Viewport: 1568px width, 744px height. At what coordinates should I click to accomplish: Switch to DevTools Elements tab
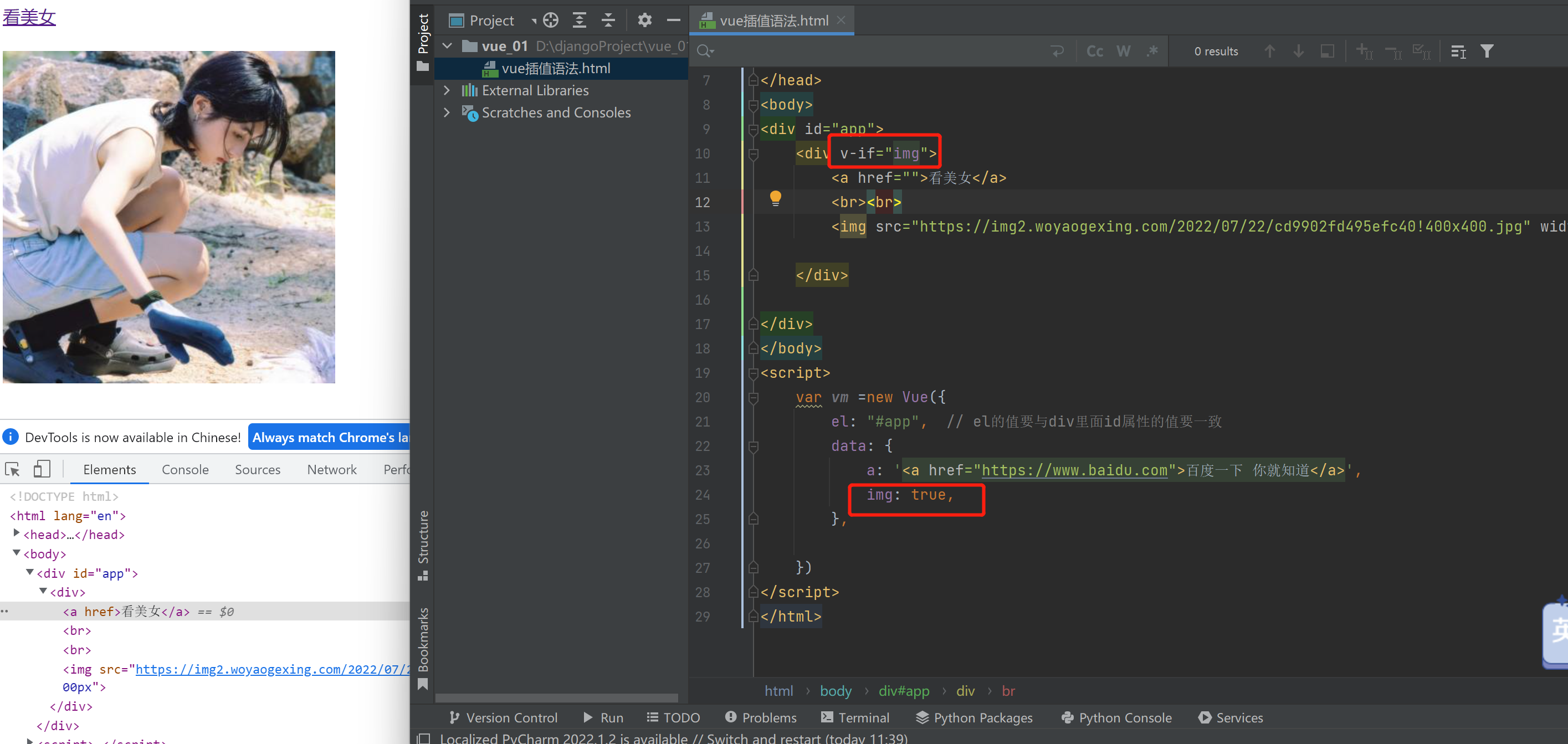[x=110, y=469]
